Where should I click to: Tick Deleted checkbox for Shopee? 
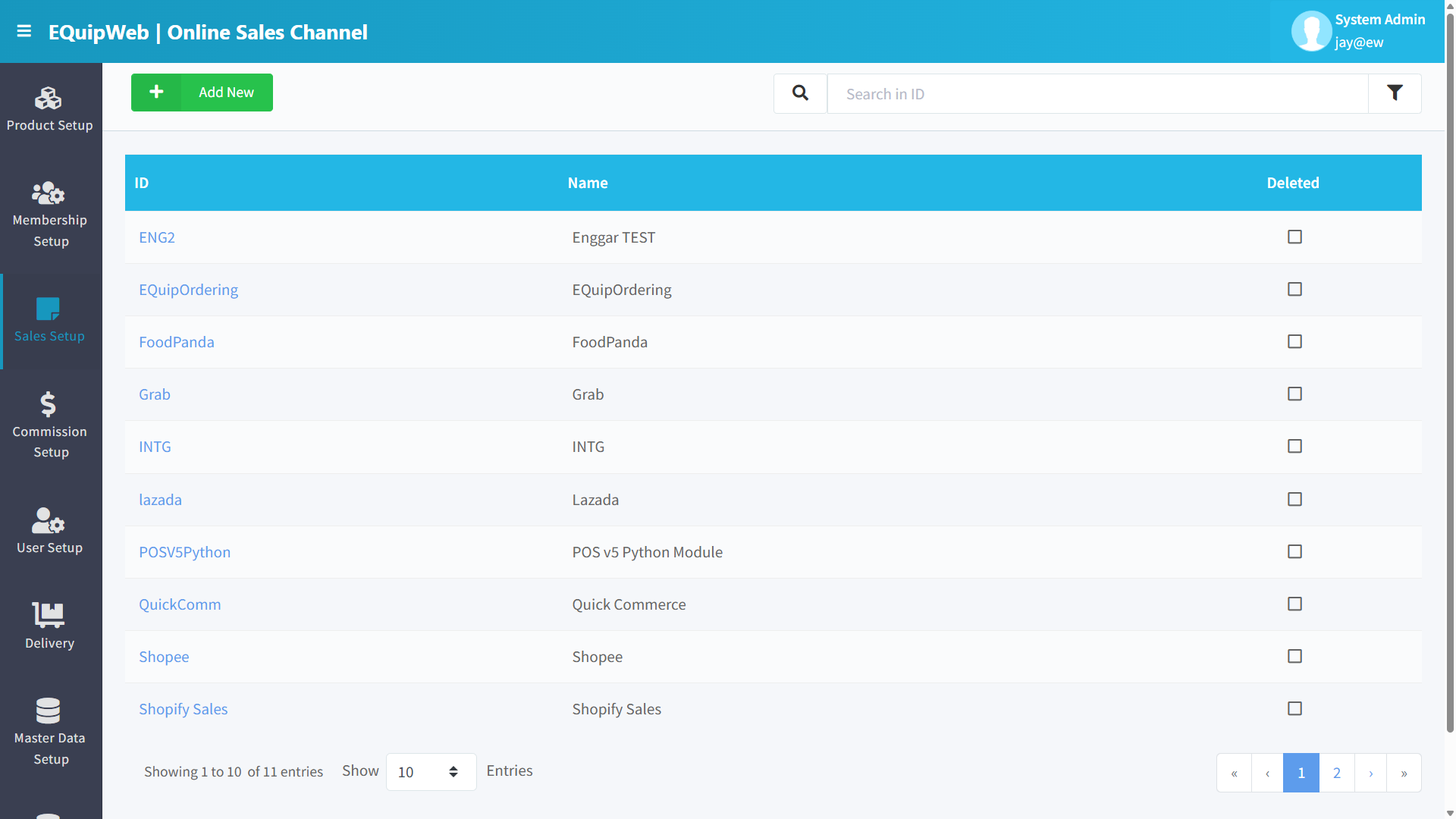[x=1294, y=656]
